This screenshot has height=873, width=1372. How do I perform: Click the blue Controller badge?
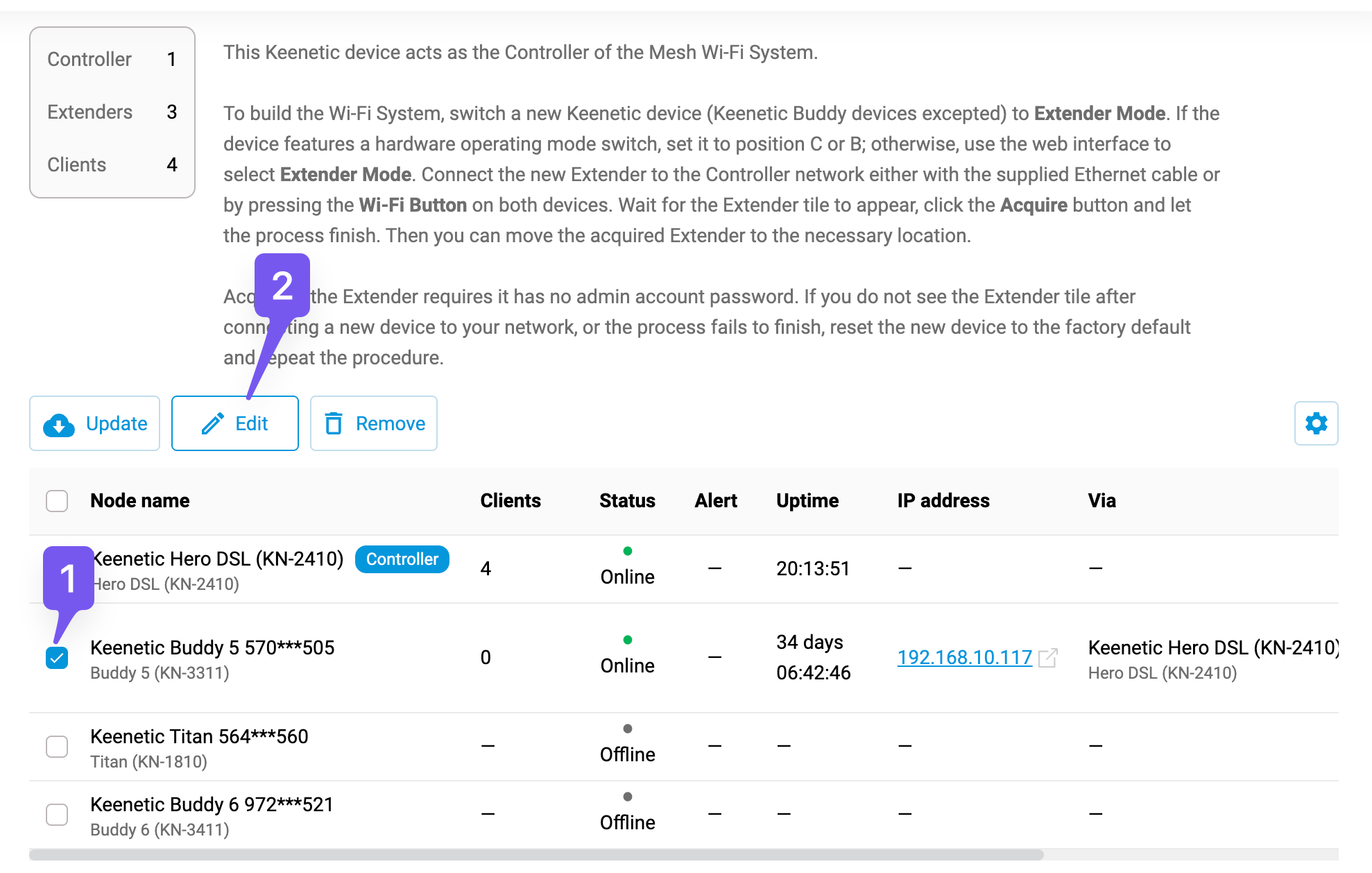pyautogui.click(x=402, y=559)
